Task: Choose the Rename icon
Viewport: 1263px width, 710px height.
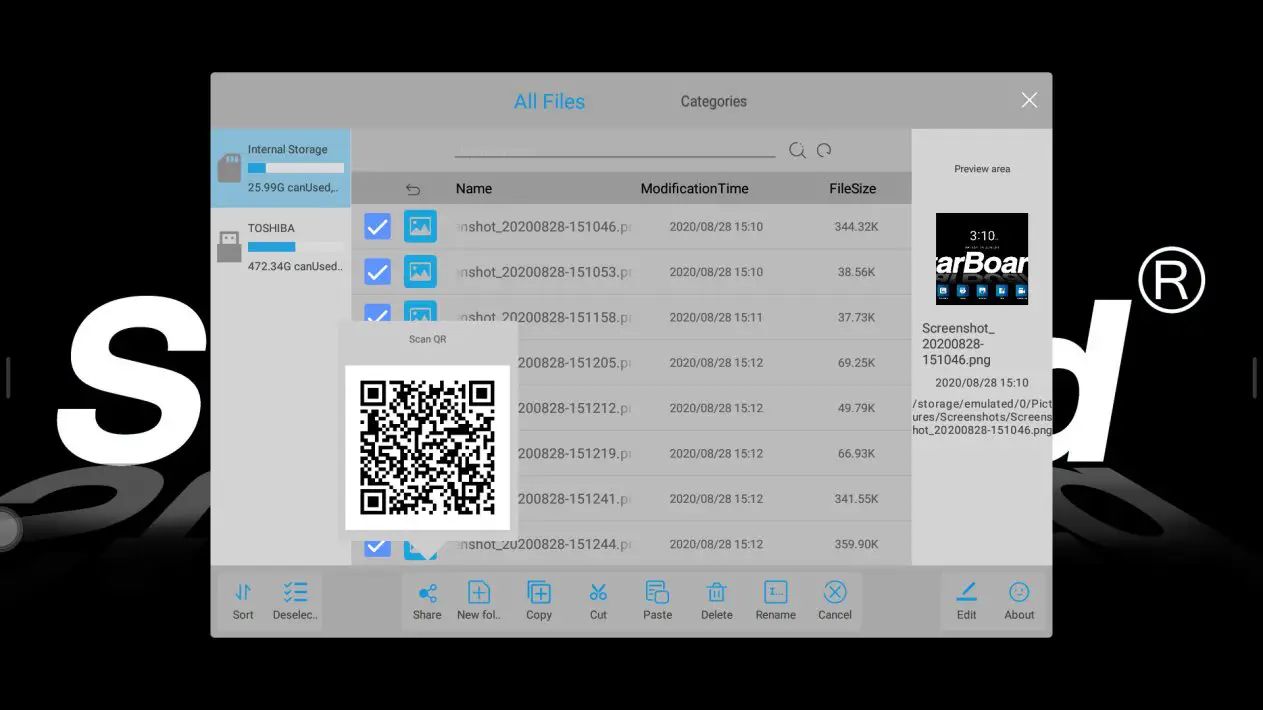Action: [x=776, y=592]
